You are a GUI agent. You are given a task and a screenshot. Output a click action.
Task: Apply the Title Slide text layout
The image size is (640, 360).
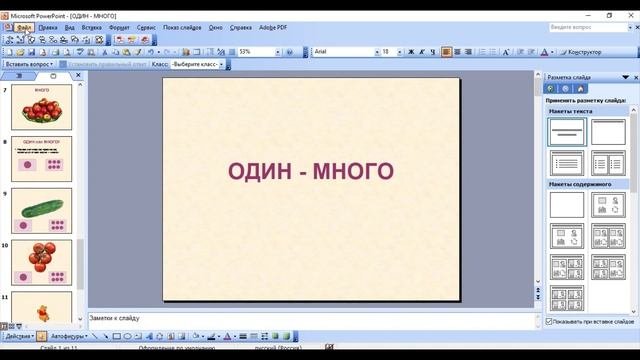pyautogui.click(x=567, y=132)
